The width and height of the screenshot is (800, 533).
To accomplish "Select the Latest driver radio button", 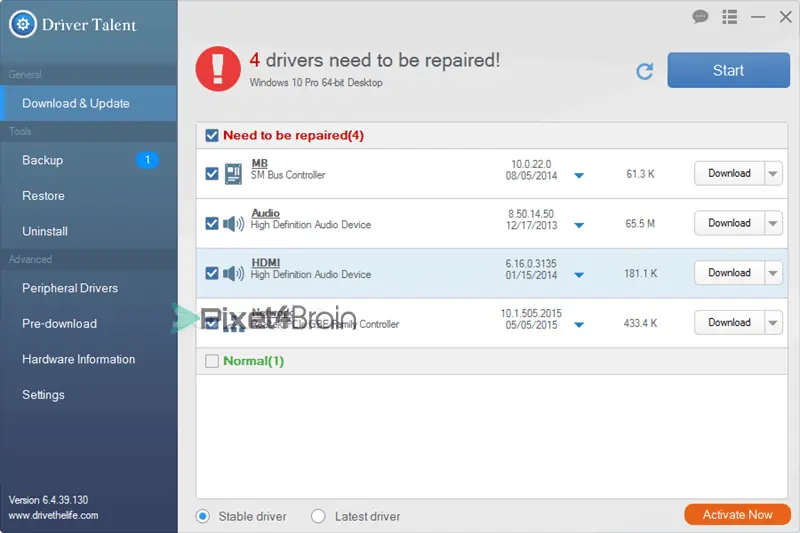I will click(318, 516).
